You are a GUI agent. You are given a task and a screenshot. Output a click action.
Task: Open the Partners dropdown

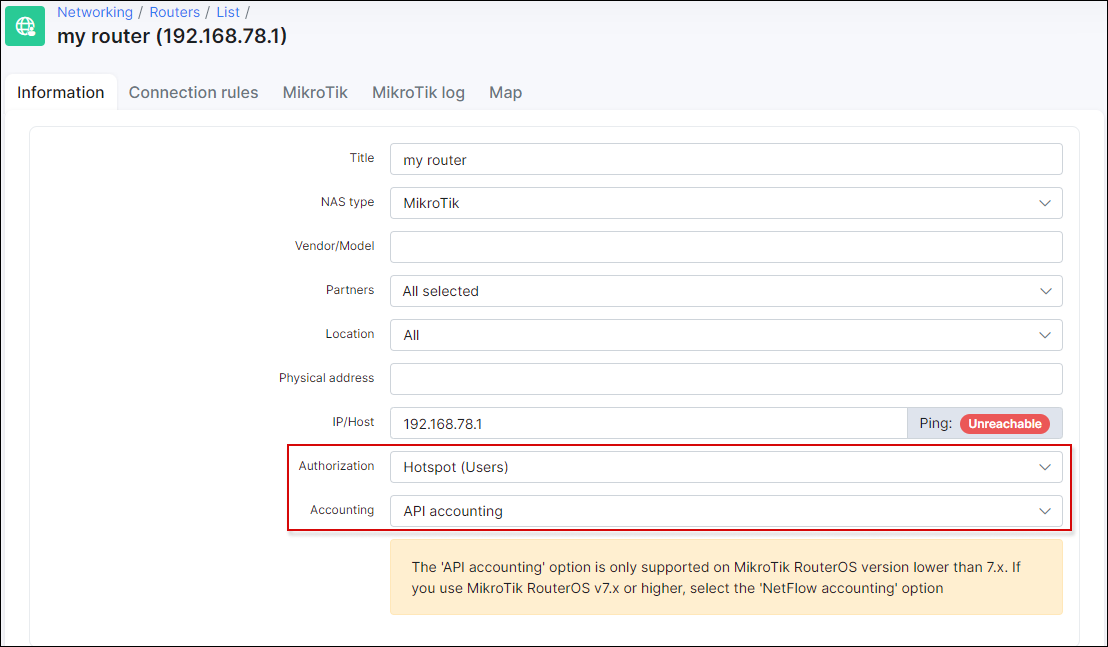coord(725,291)
